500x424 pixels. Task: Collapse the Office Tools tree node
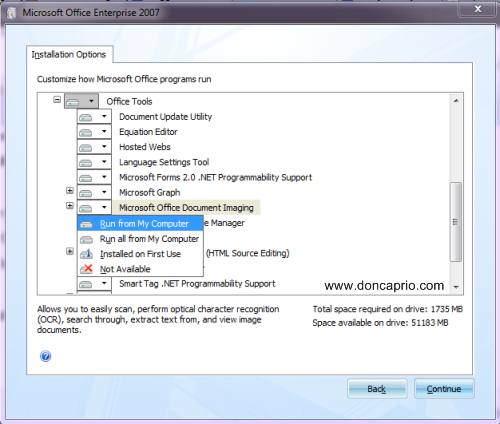click(x=57, y=100)
